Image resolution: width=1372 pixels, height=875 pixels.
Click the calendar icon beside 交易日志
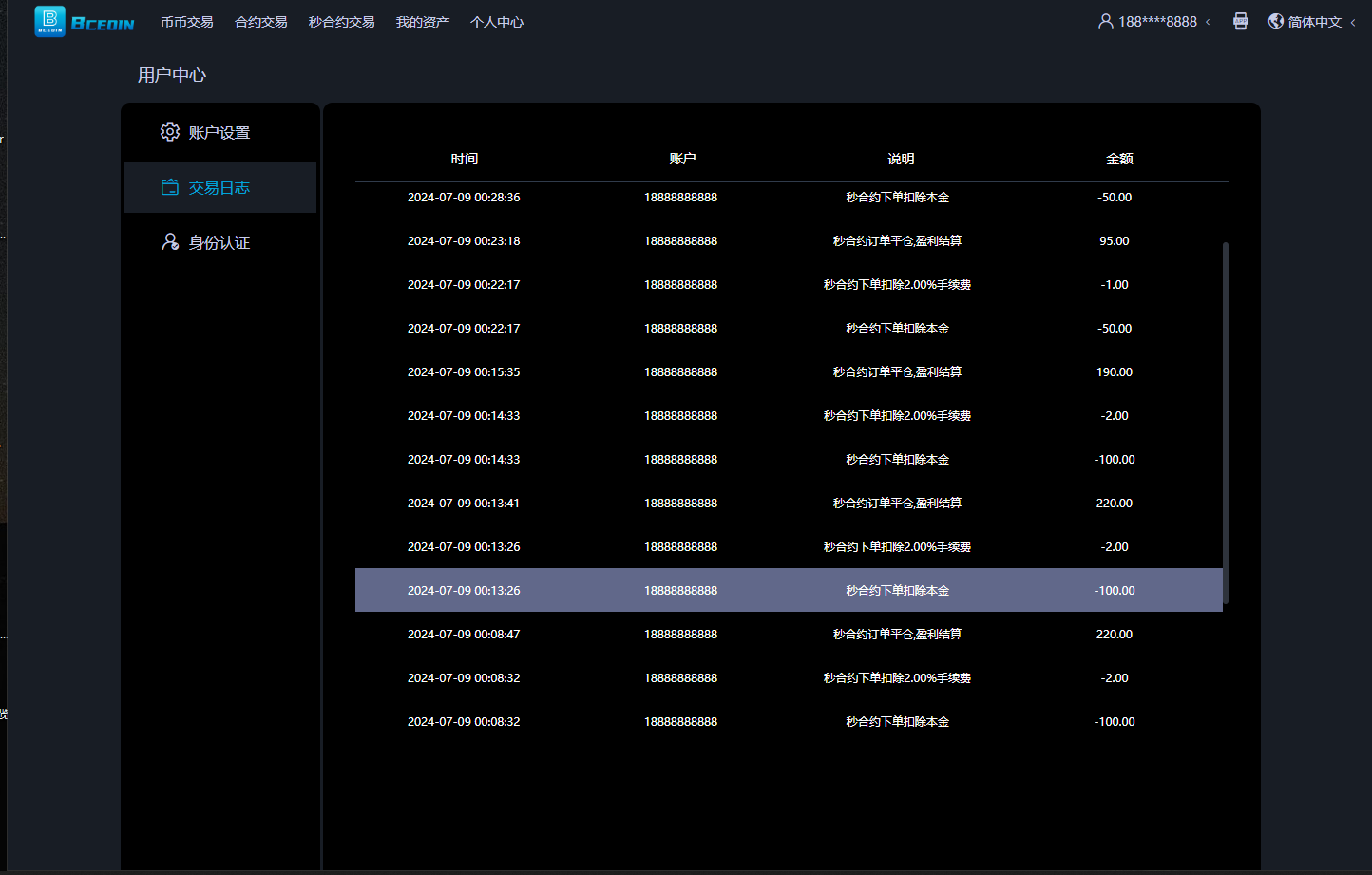click(x=170, y=187)
